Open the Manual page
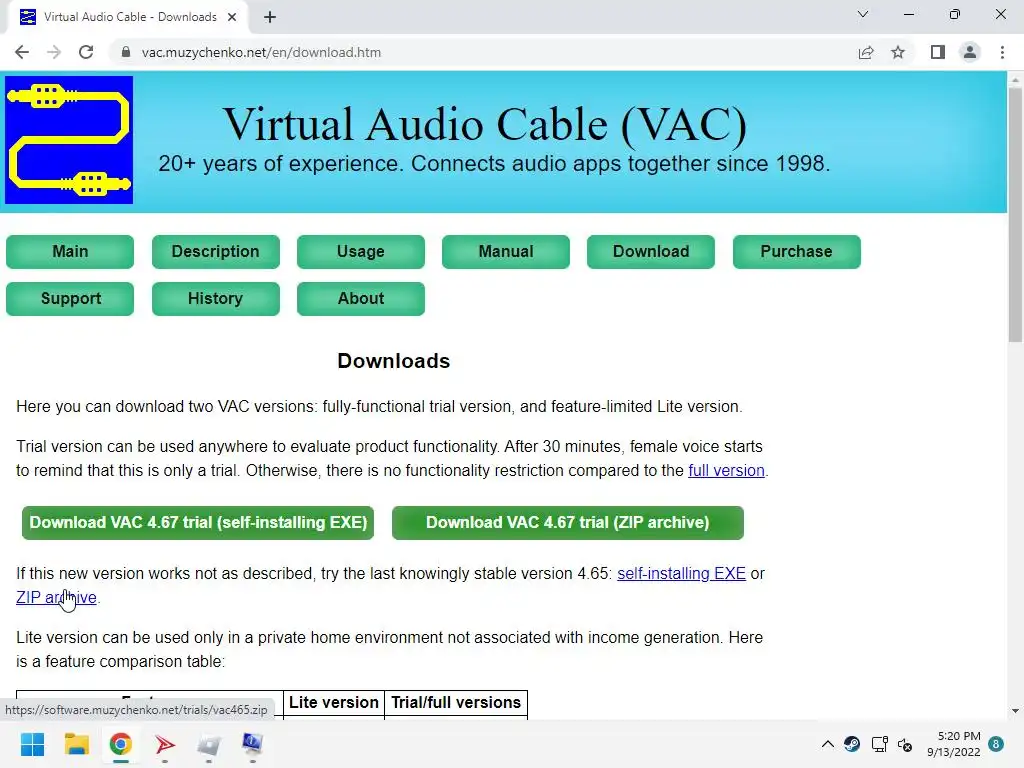 505,251
